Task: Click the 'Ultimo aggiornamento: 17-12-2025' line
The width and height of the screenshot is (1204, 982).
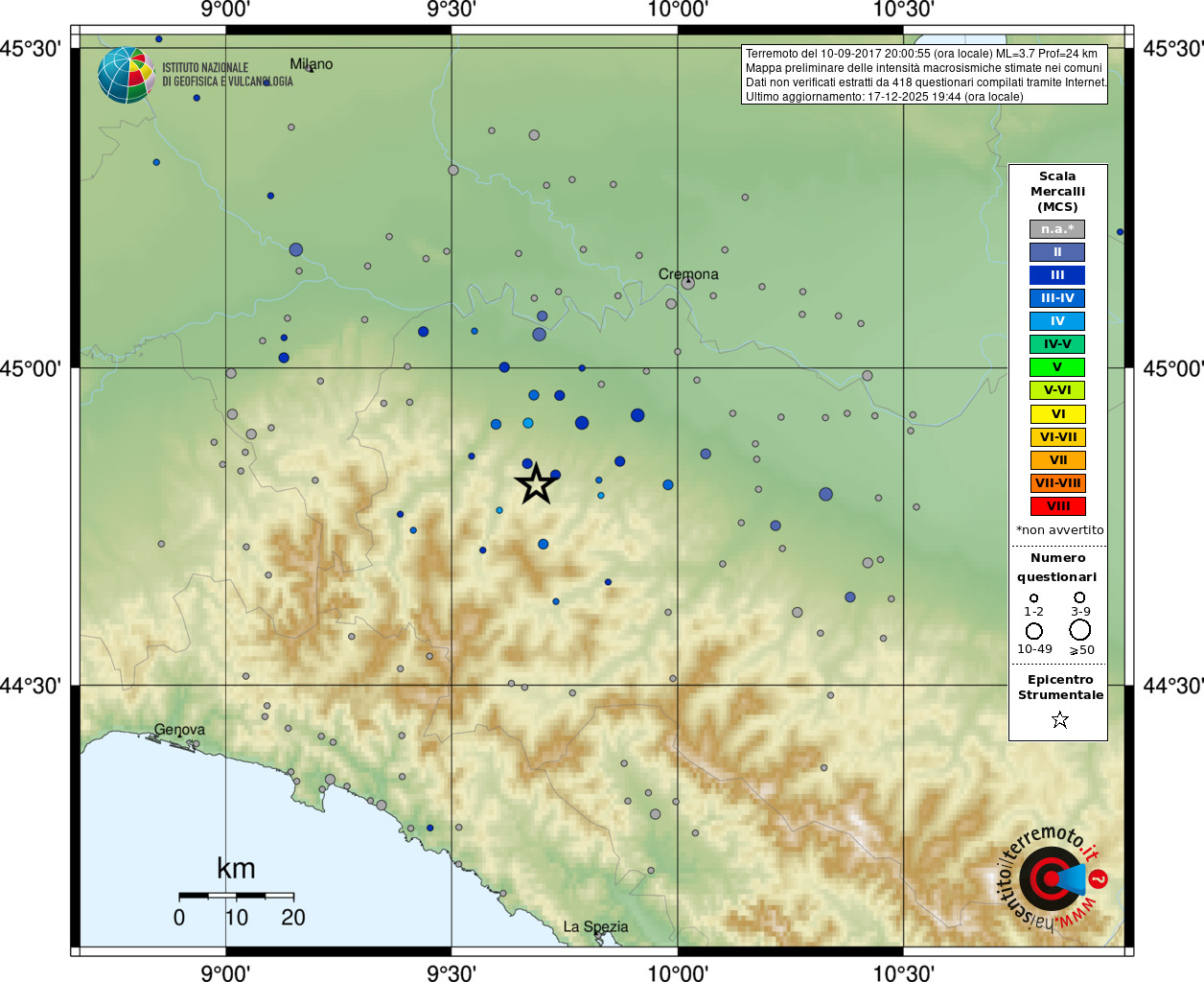Action: coord(885,97)
